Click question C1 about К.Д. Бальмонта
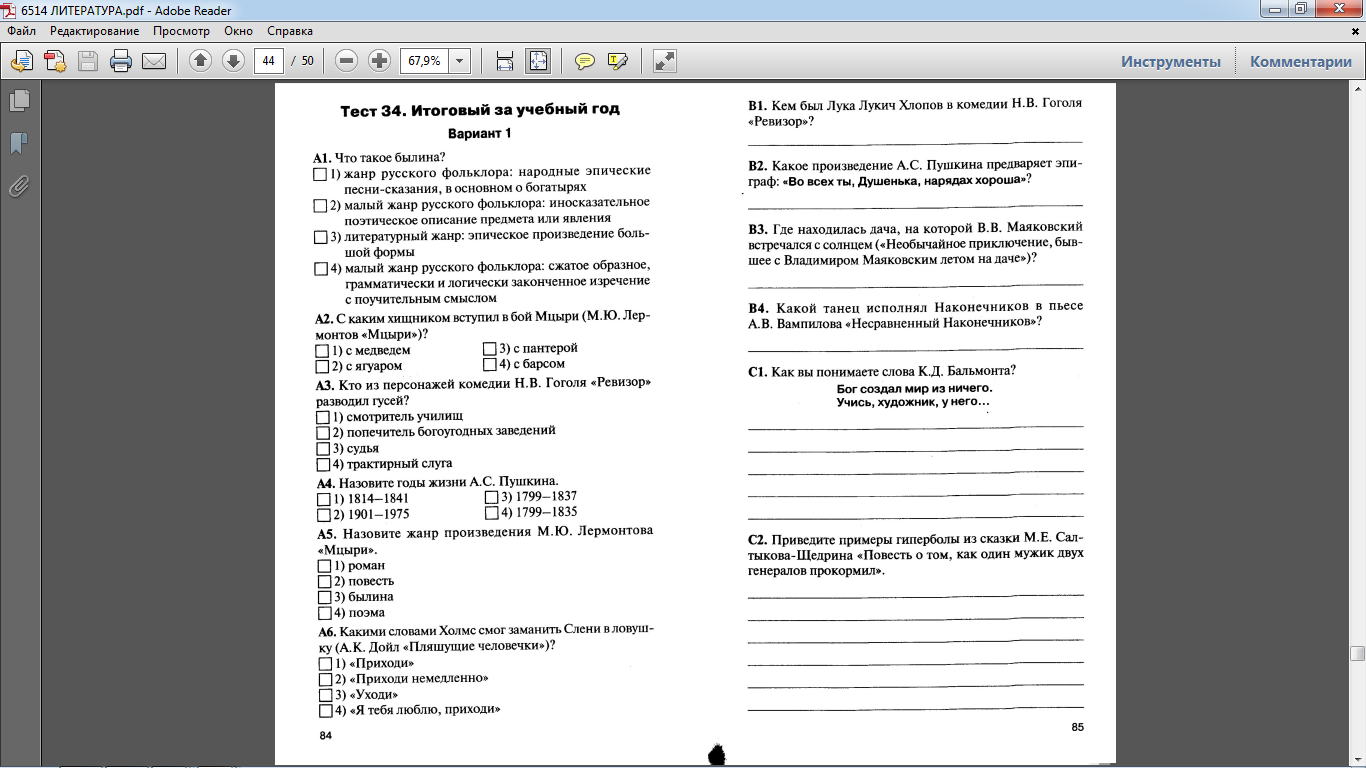 pyautogui.click(x=882, y=371)
